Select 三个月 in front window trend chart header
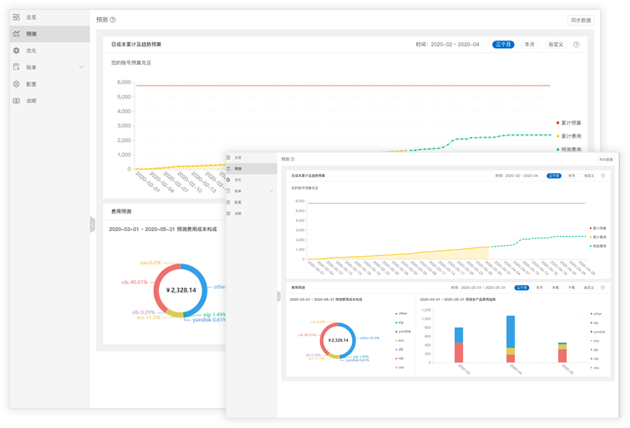This screenshot has width=630, height=428. click(x=554, y=176)
